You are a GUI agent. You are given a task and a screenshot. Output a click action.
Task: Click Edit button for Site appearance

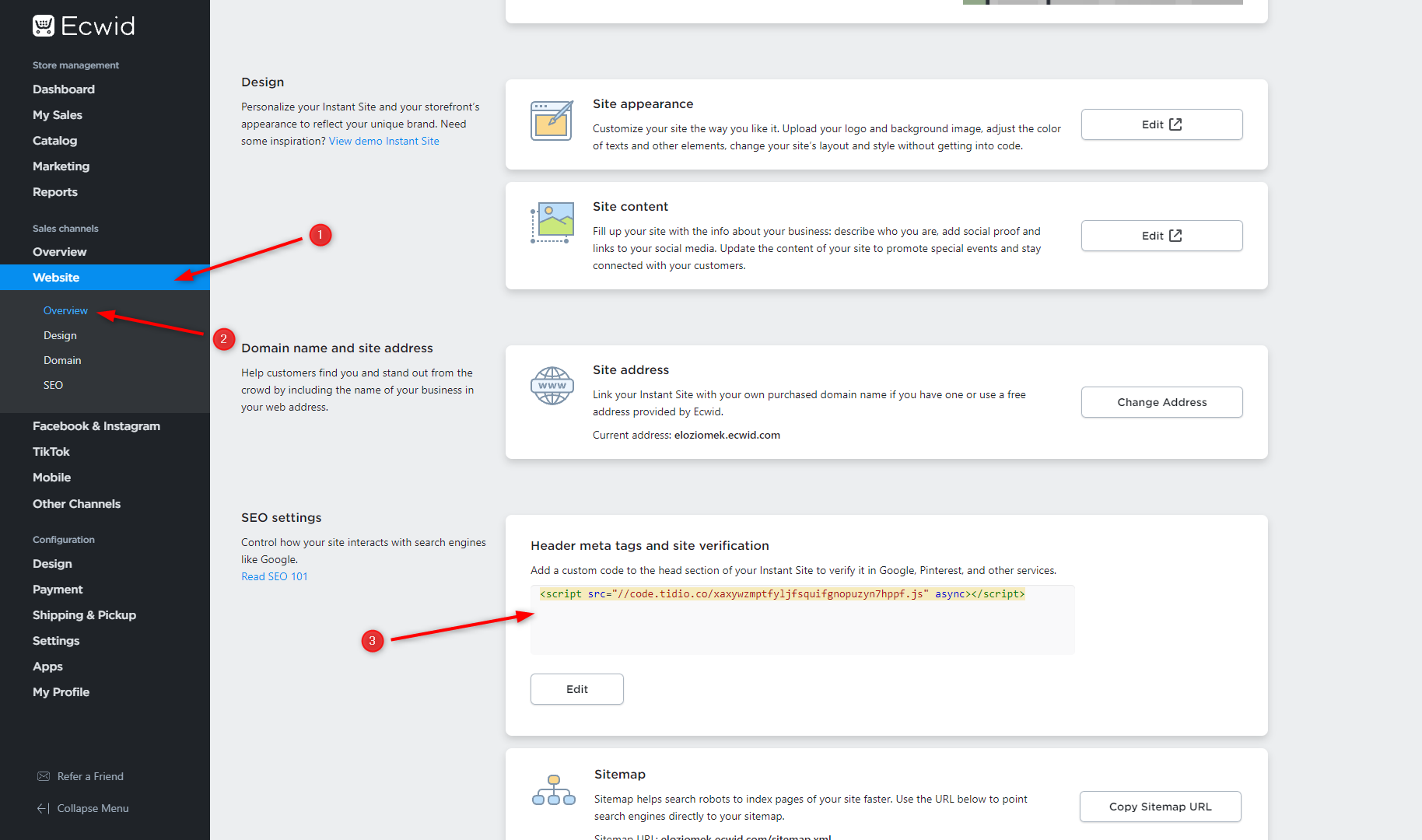[1161, 124]
